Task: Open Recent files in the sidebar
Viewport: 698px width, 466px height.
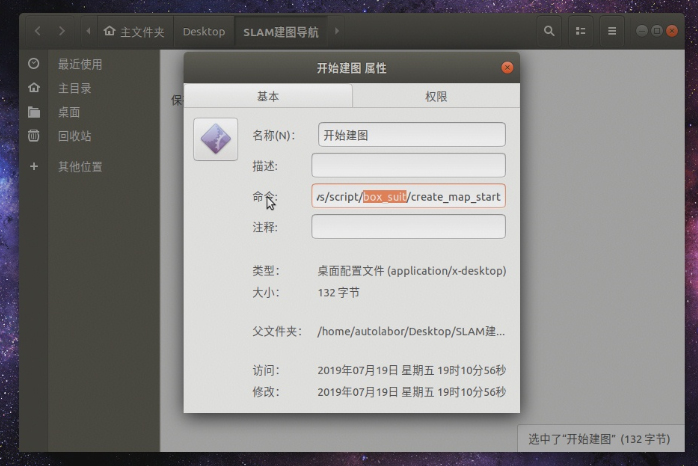Action: click(79, 64)
